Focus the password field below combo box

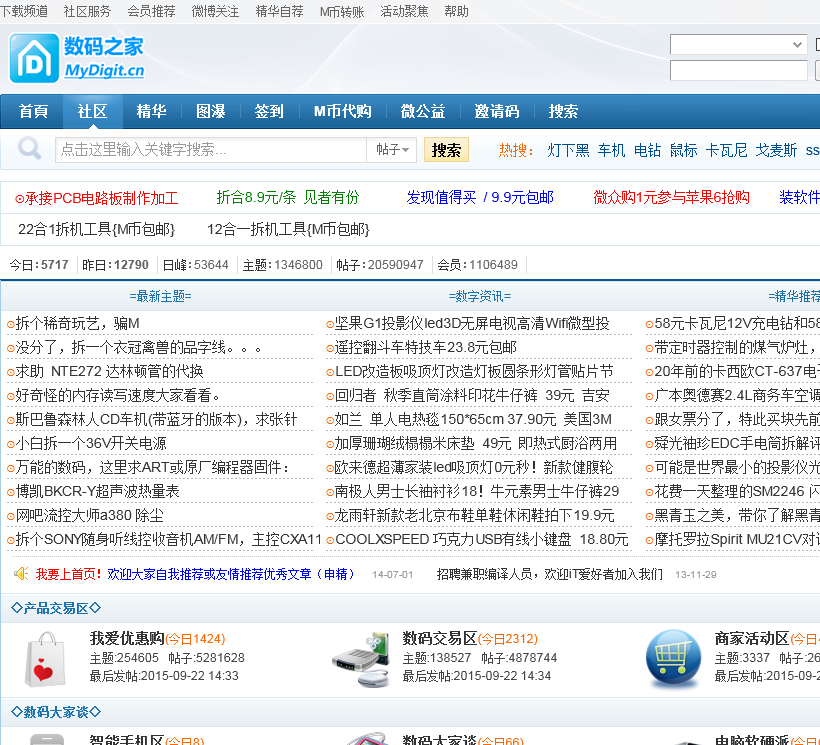click(738, 70)
